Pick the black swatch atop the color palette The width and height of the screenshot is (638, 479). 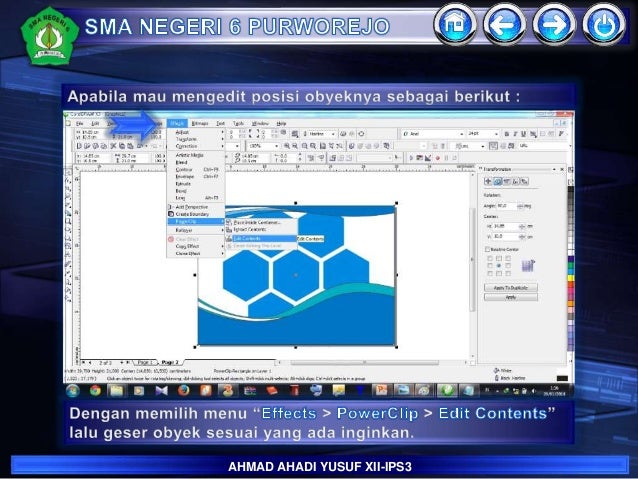point(571,190)
